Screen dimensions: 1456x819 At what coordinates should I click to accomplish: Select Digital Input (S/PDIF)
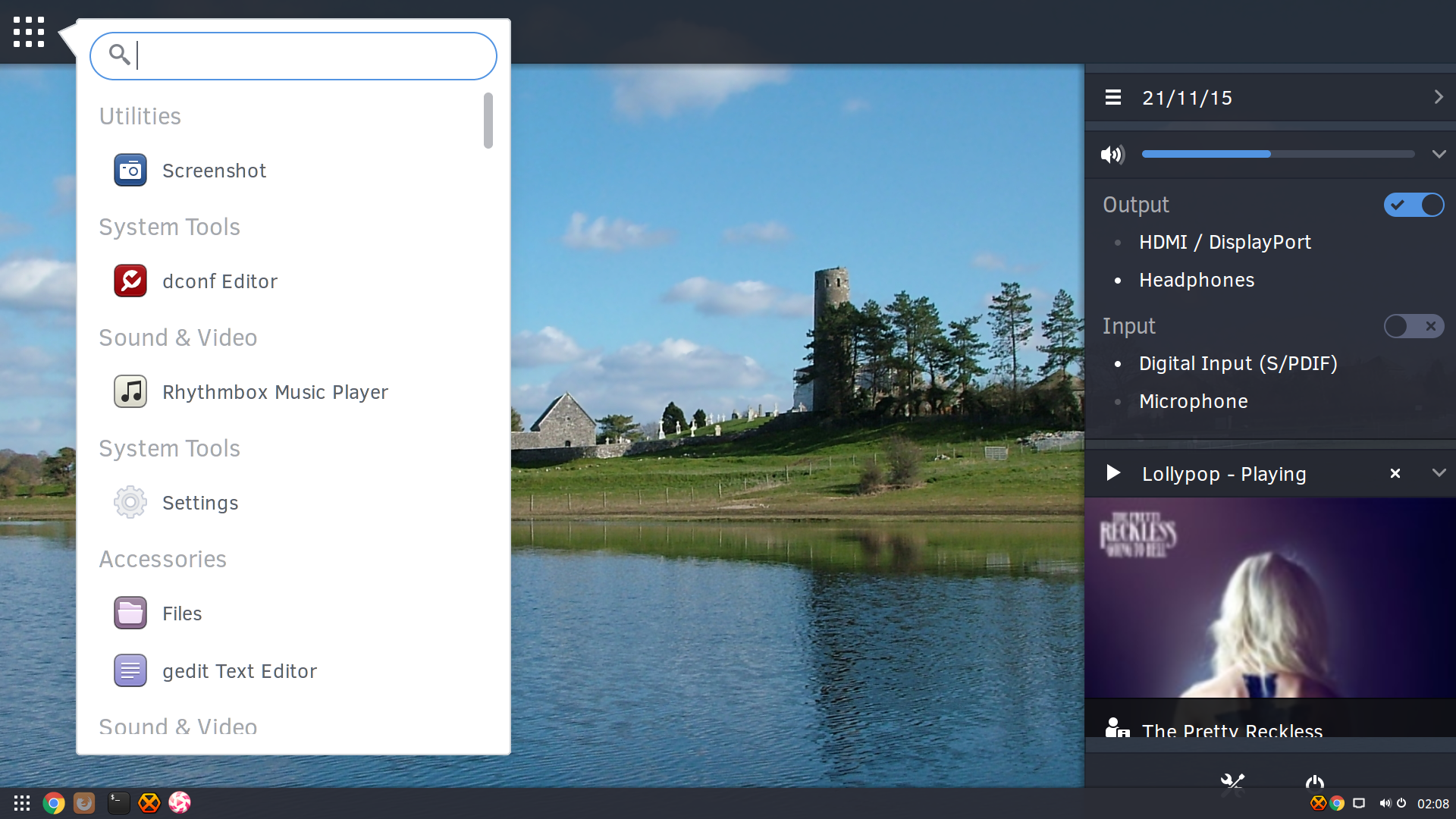pos(1238,363)
